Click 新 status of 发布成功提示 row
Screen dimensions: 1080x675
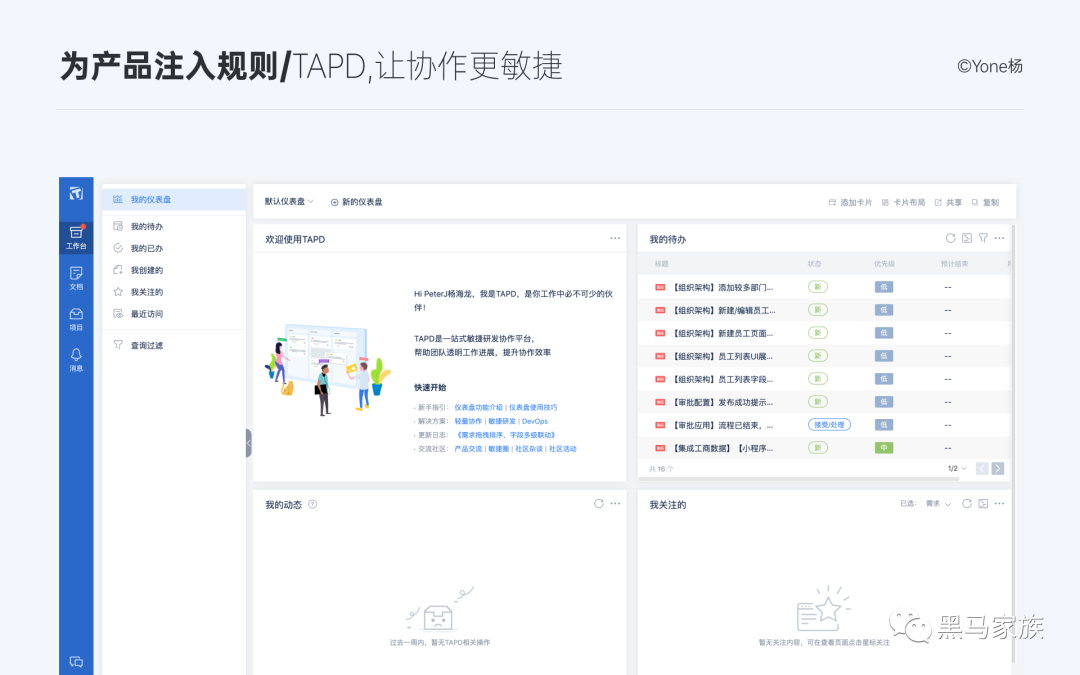point(818,402)
